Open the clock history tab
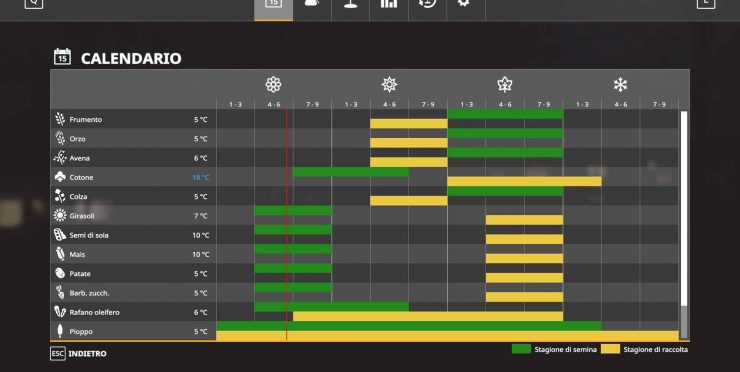 pyautogui.click(x=427, y=4)
